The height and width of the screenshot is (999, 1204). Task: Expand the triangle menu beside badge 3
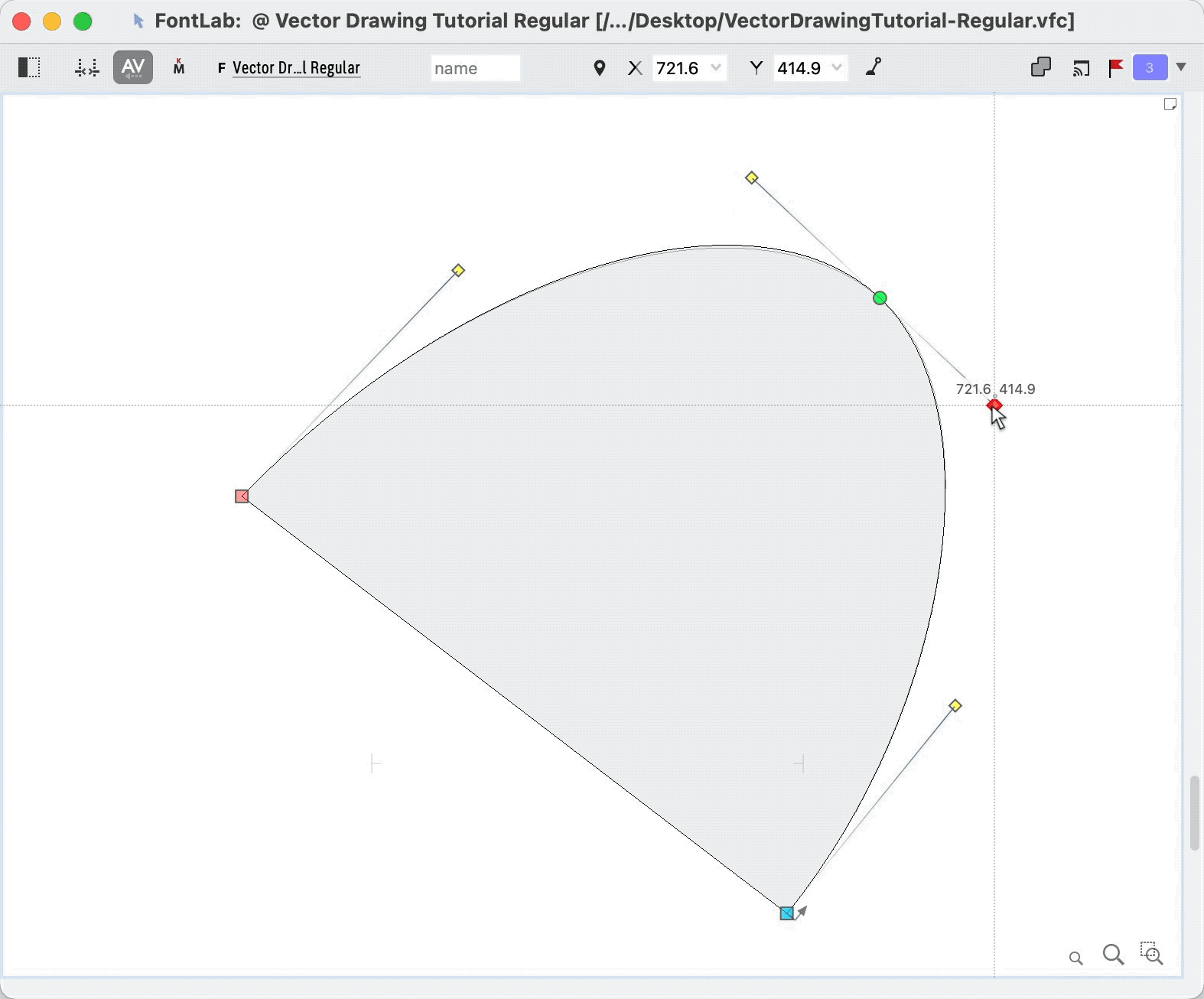tap(1181, 67)
